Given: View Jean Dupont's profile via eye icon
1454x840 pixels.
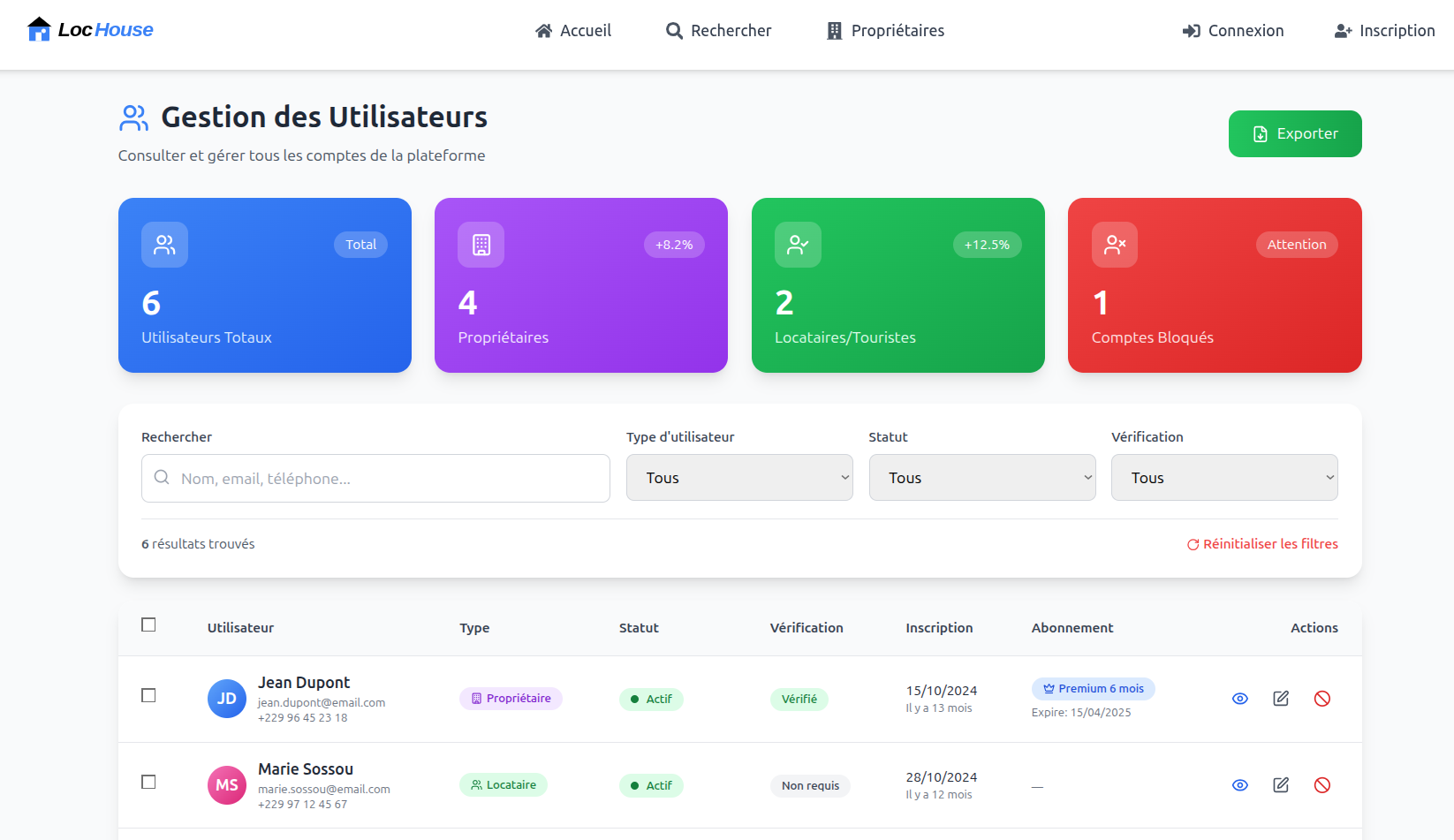Looking at the screenshot, I should coord(1240,699).
